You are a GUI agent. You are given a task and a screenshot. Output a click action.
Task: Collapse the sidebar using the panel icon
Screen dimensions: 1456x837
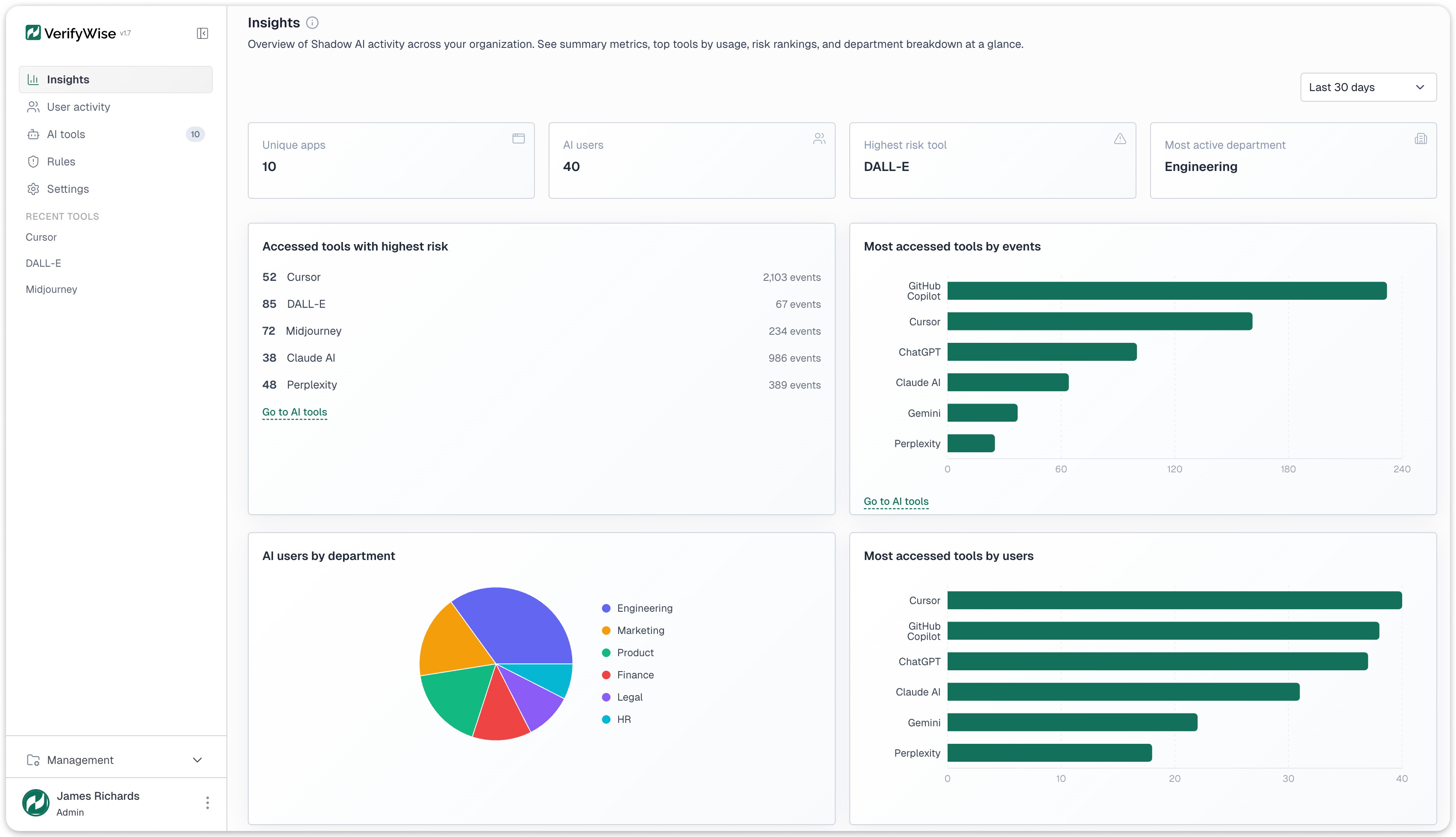(x=202, y=33)
